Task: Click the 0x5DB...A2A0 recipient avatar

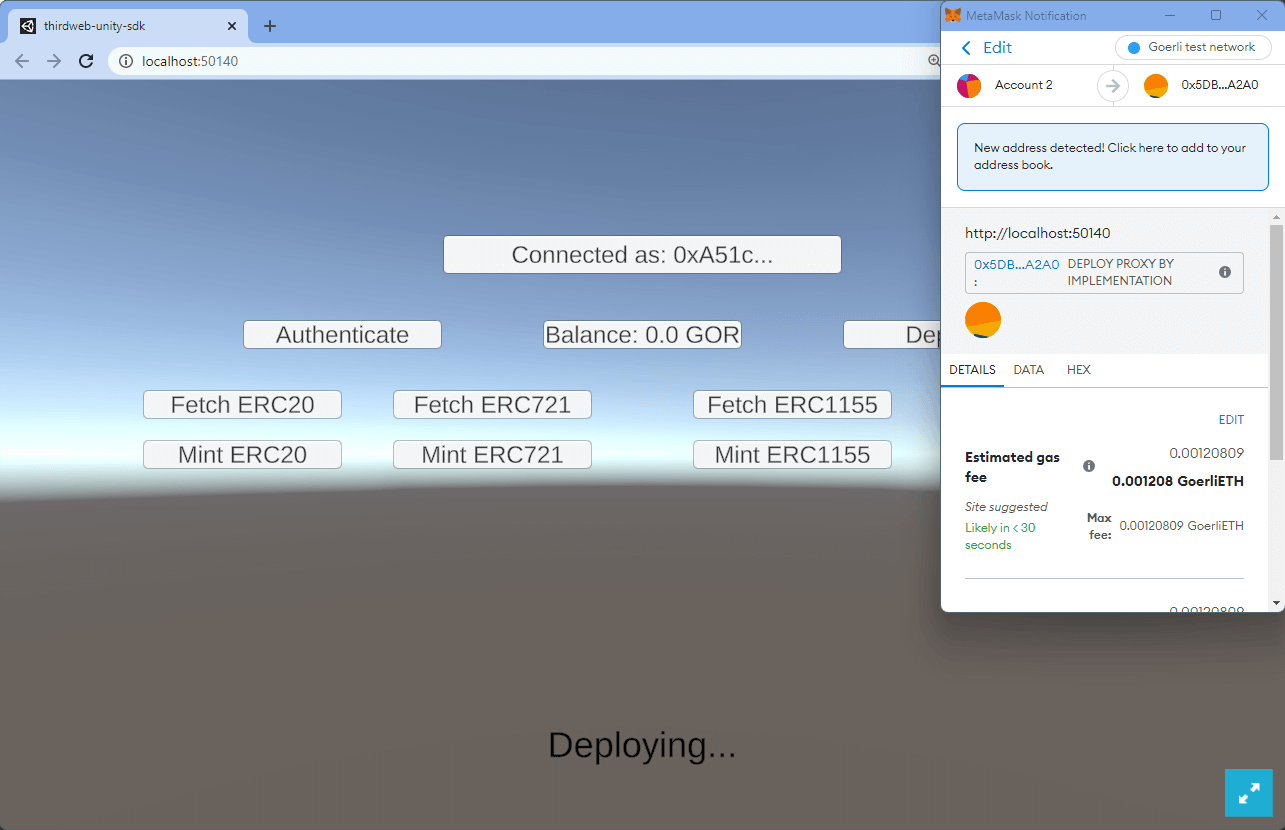Action: (1156, 86)
